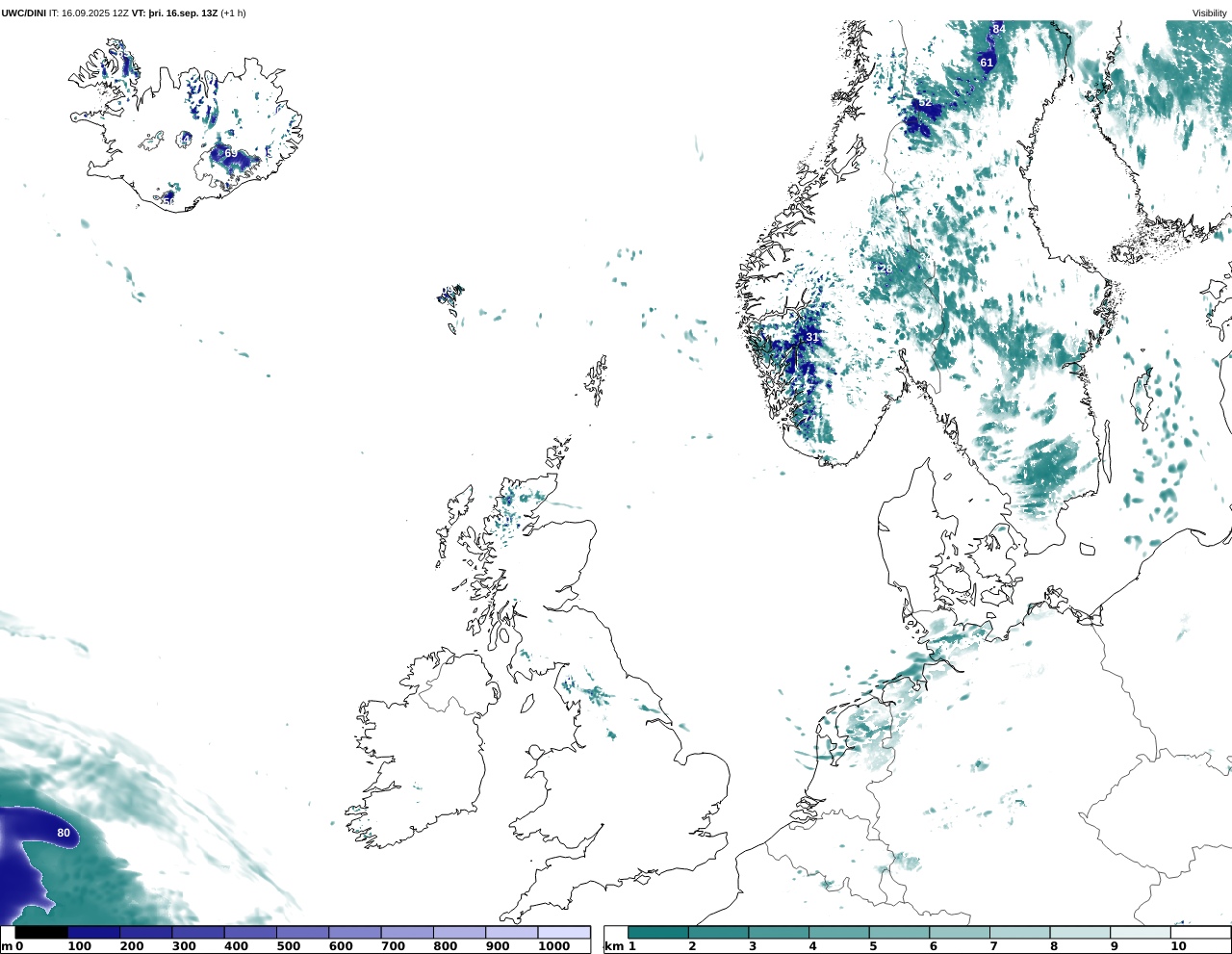Click the 300–400 m legend swatch
The height and width of the screenshot is (954, 1232).
point(197,932)
